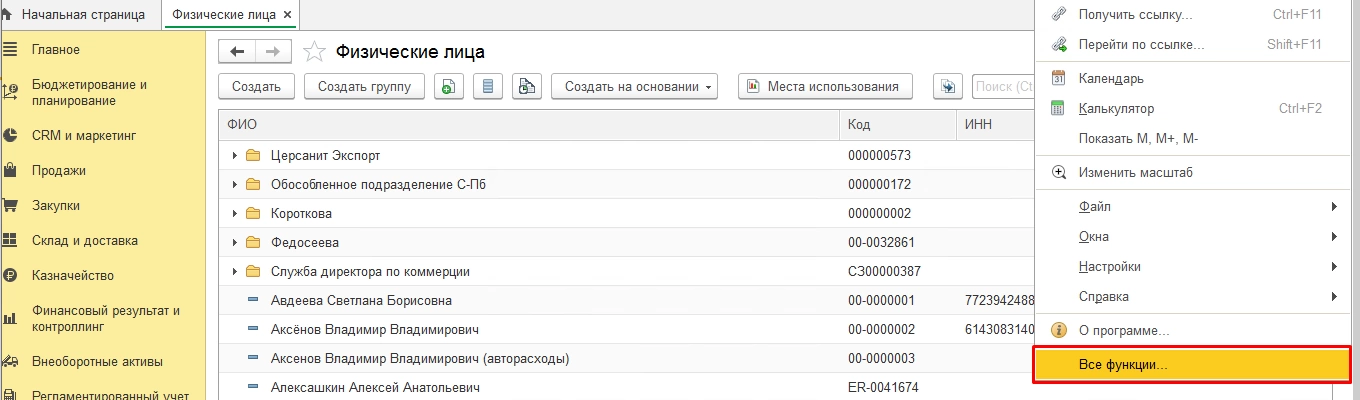1360x400 pixels.
Task: Click the Продажи shopping bag icon
Action: click(11, 171)
